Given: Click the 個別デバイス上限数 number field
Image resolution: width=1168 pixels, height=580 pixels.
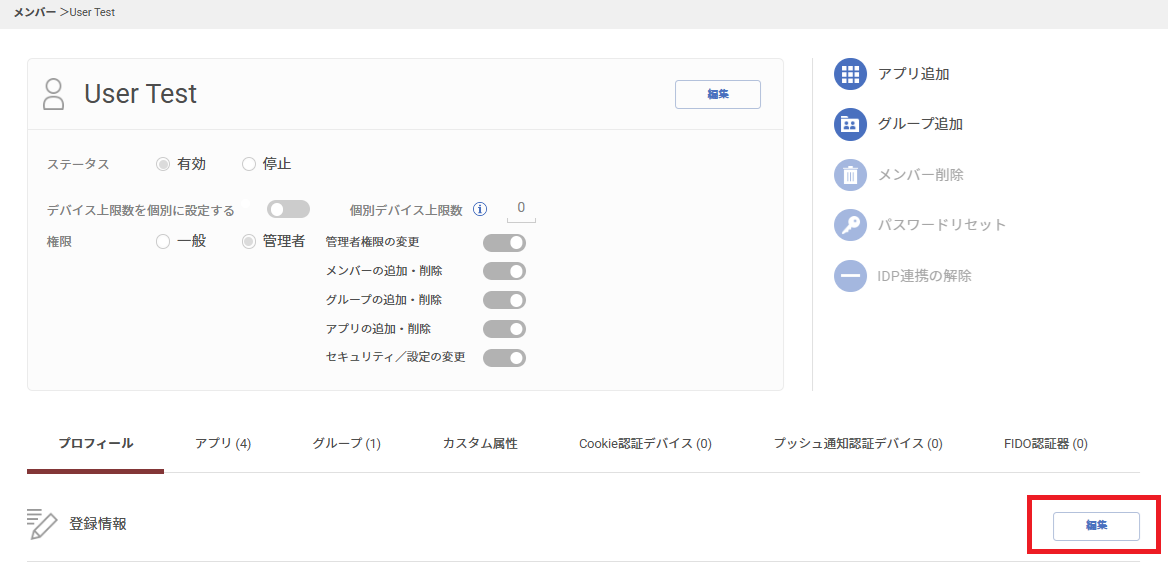Looking at the screenshot, I should tap(521, 209).
